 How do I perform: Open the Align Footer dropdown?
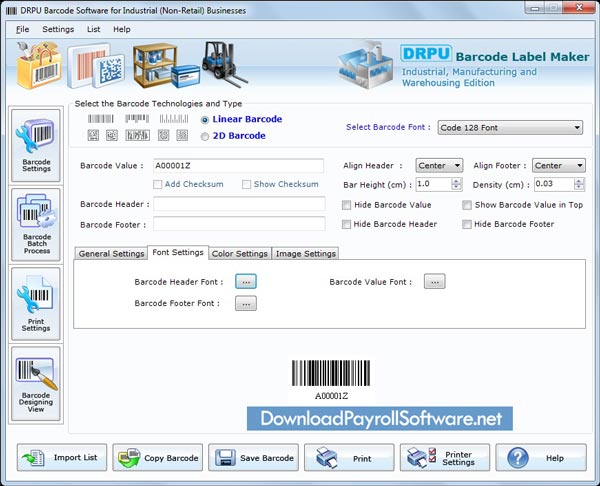click(x=558, y=166)
